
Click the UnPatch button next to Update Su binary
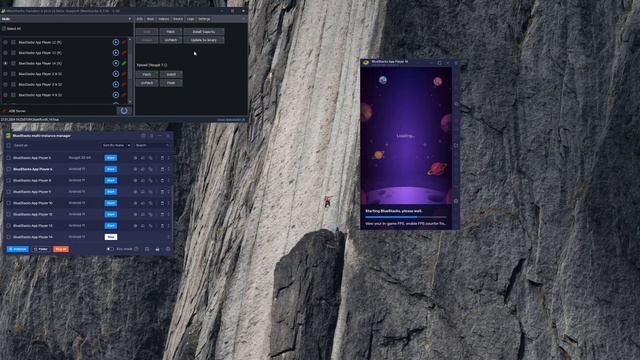171,40
